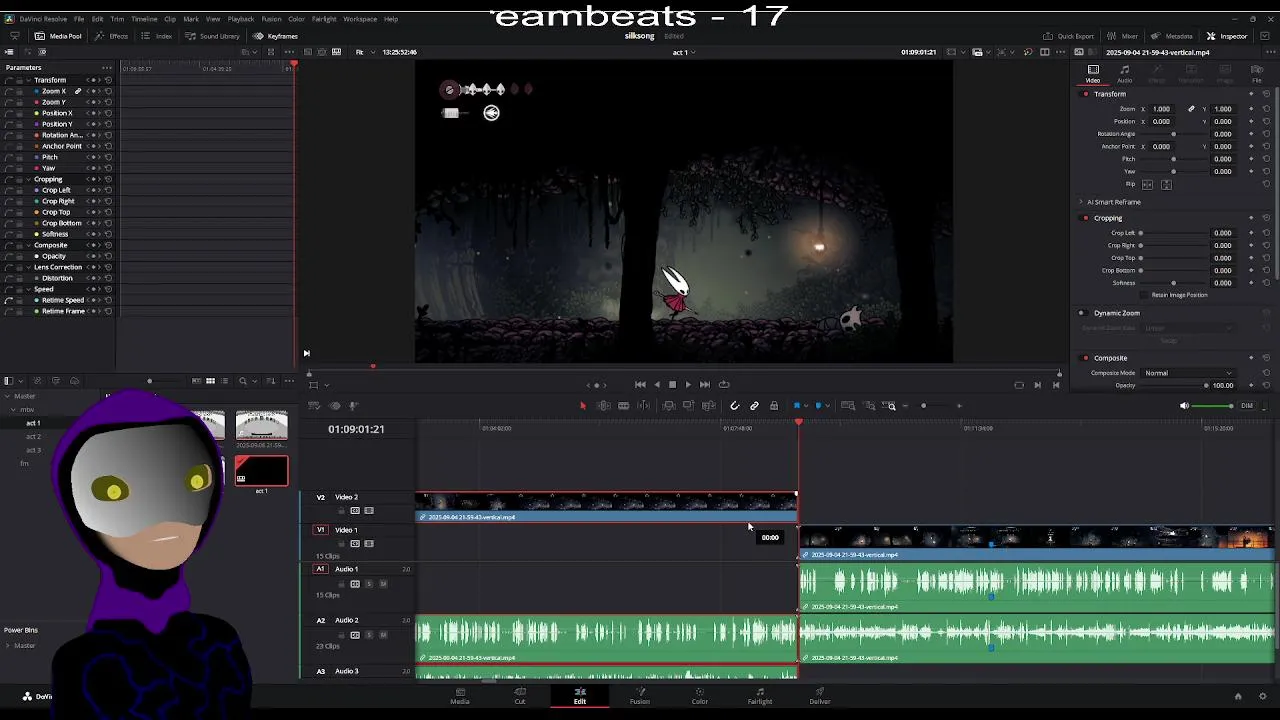Open the Composite Mode dropdown
1280x720 pixels.
coord(1188,373)
